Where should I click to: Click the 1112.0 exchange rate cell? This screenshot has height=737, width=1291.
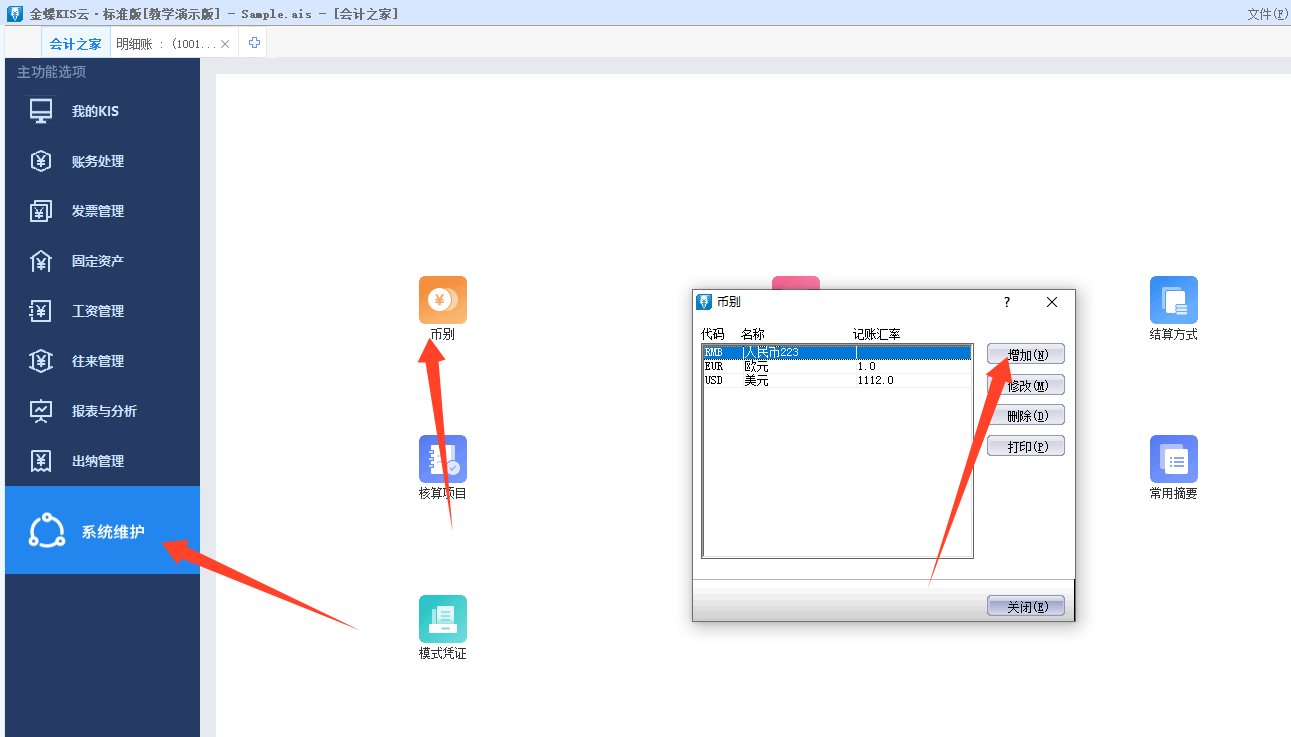pos(876,380)
